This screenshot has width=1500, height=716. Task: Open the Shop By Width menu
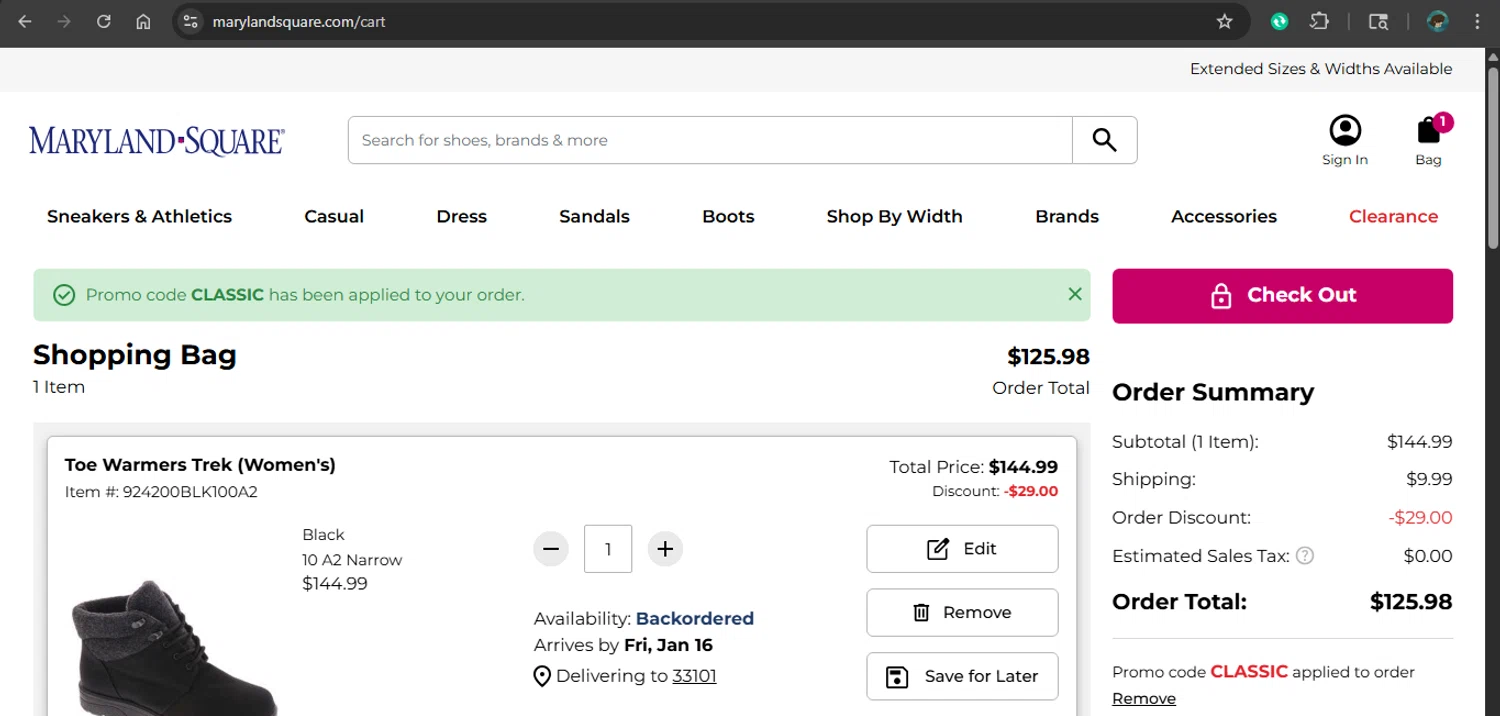[x=894, y=216]
